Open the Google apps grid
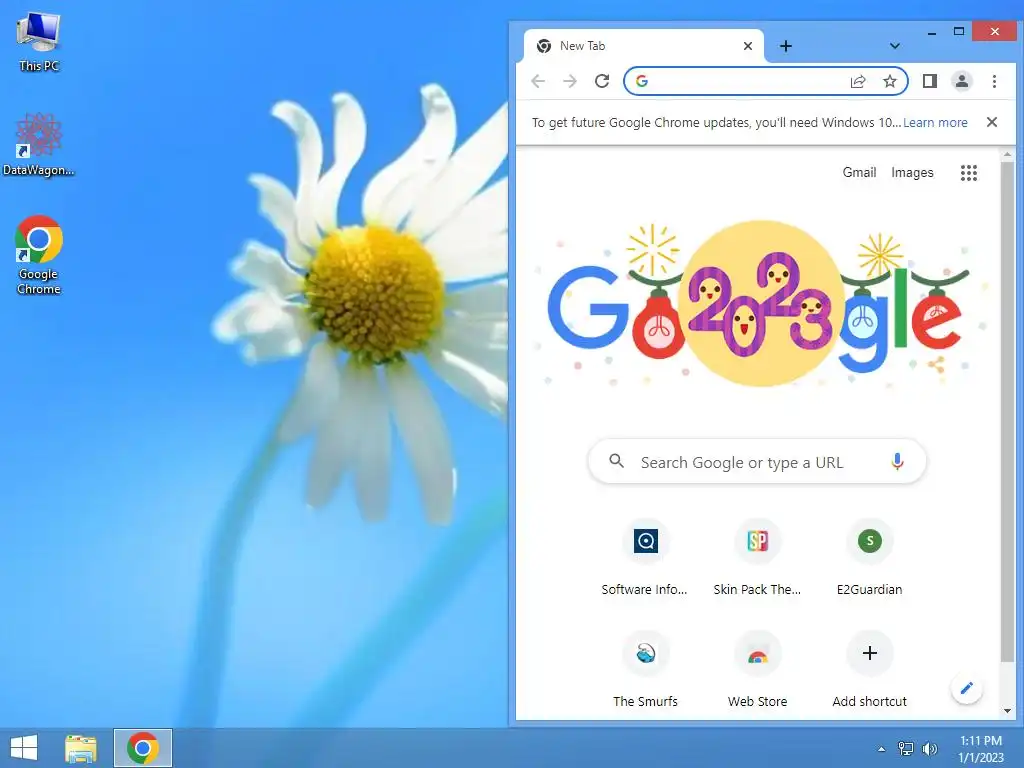Viewport: 1024px width, 768px height. (x=968, y=172)
